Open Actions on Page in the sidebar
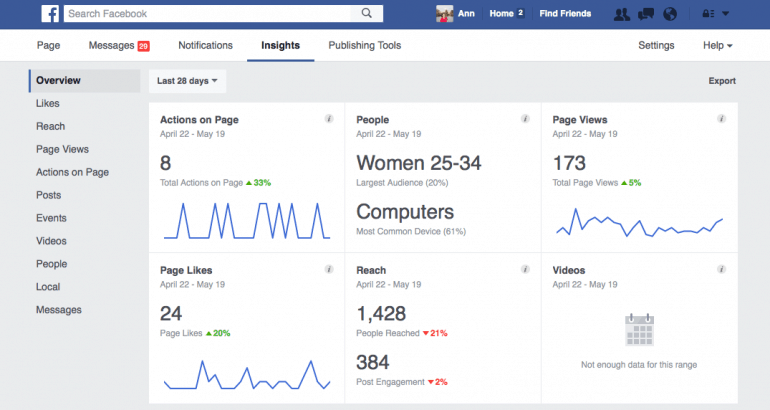This screenshot has height=410, width=770. [x=72, y=172]
